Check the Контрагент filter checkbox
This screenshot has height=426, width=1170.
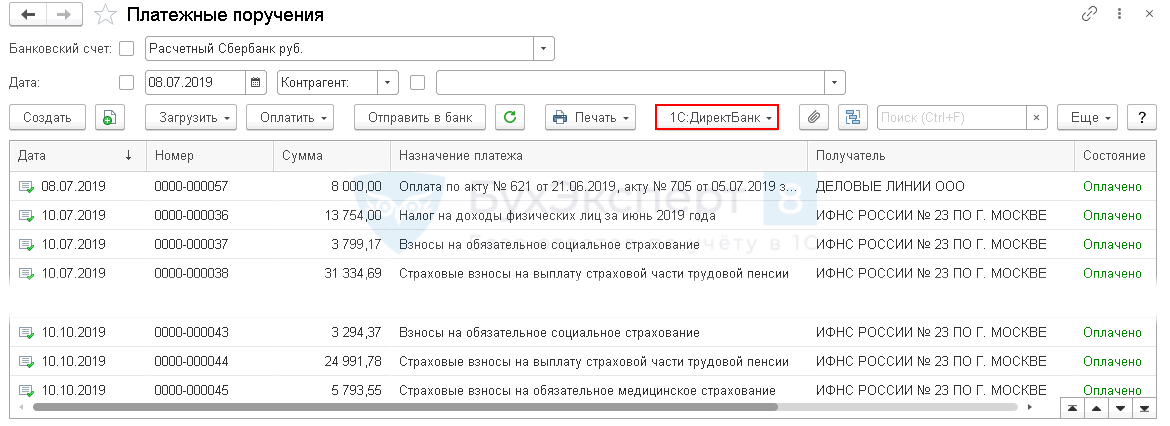(418, 82)
